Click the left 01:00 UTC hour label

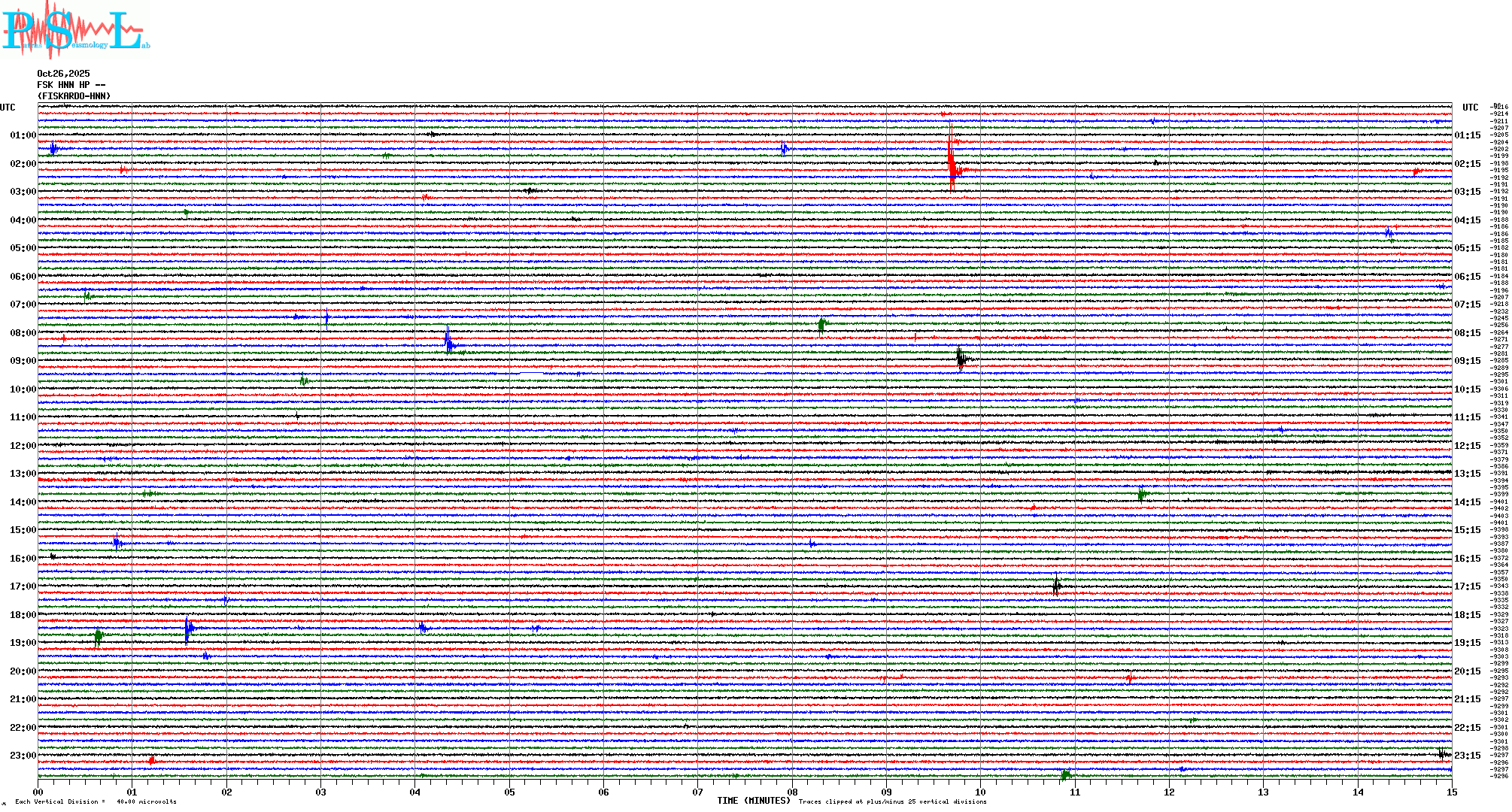point(23,135)
